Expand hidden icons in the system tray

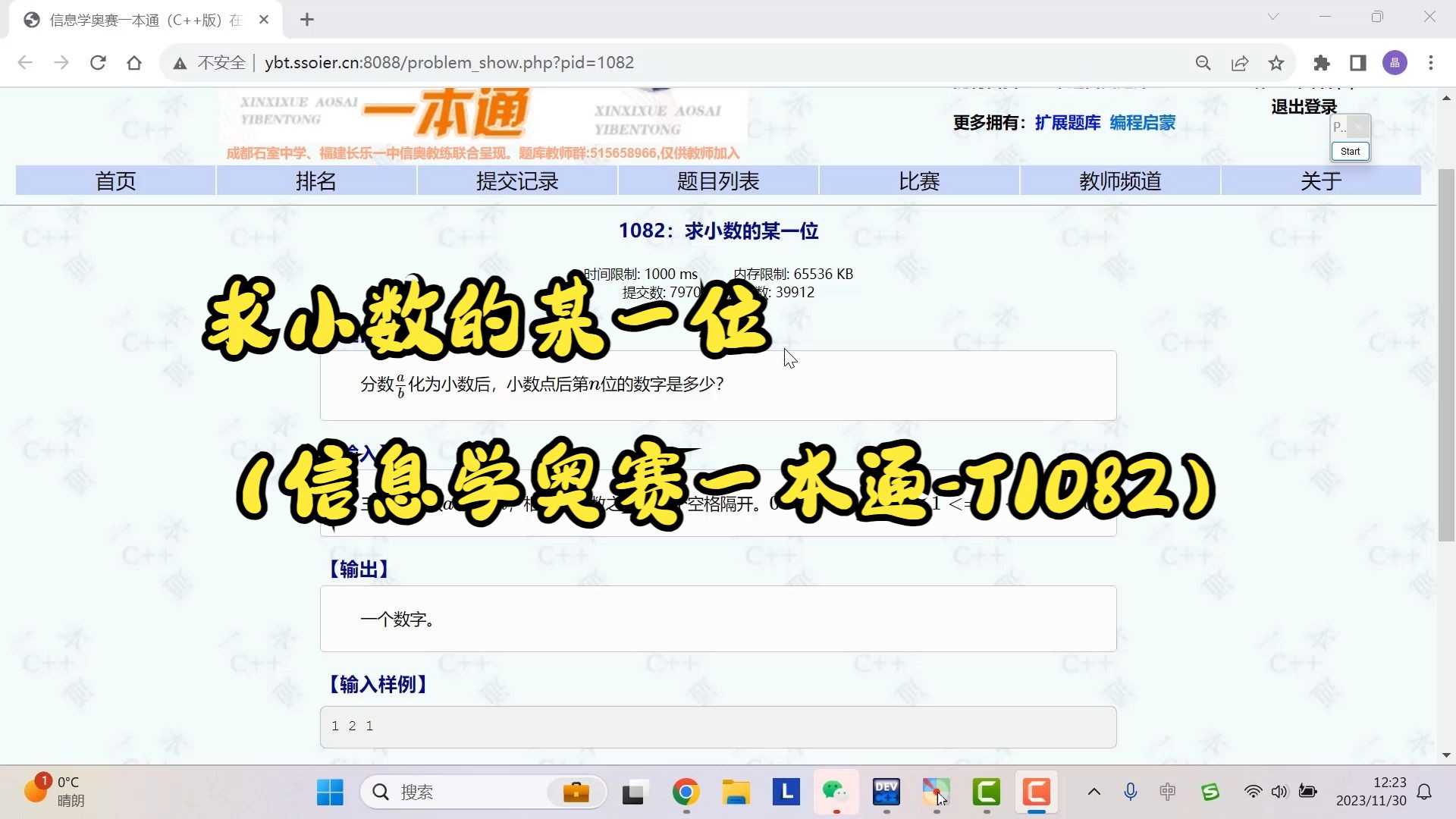1094,791
